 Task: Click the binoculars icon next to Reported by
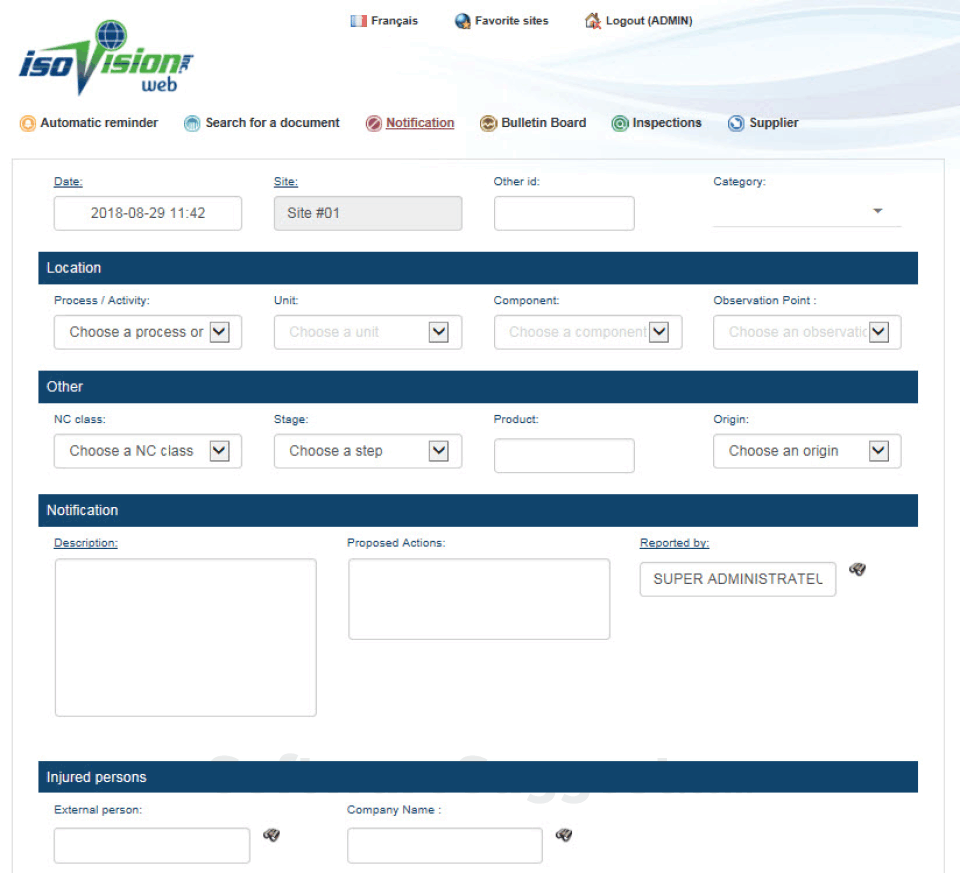click(857, 570)
